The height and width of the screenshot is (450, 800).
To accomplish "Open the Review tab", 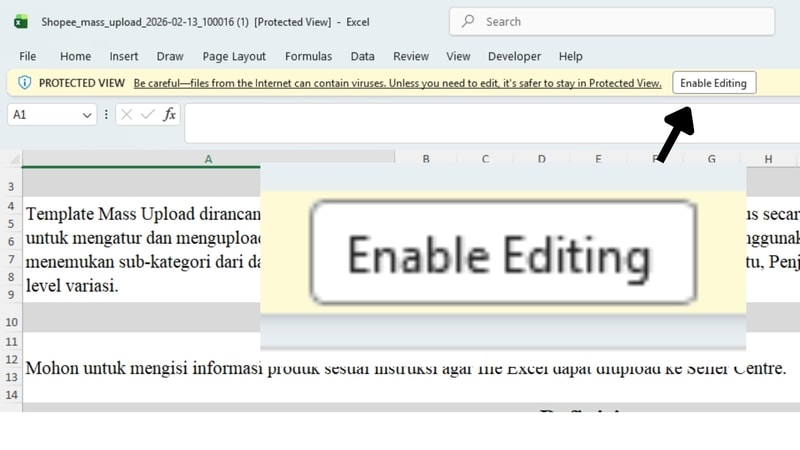I will pyautogui.click(x=411, y=56).
